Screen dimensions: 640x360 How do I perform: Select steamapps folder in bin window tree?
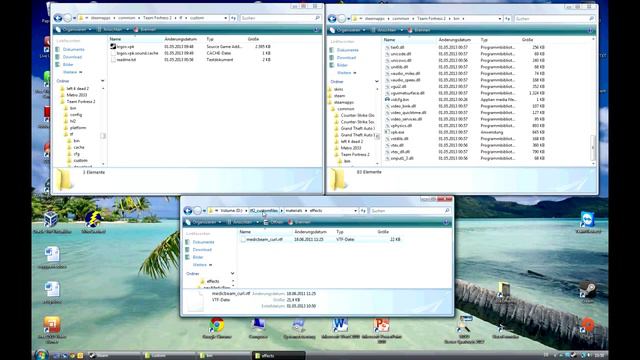pyautogui.click(x=344, y=102)
